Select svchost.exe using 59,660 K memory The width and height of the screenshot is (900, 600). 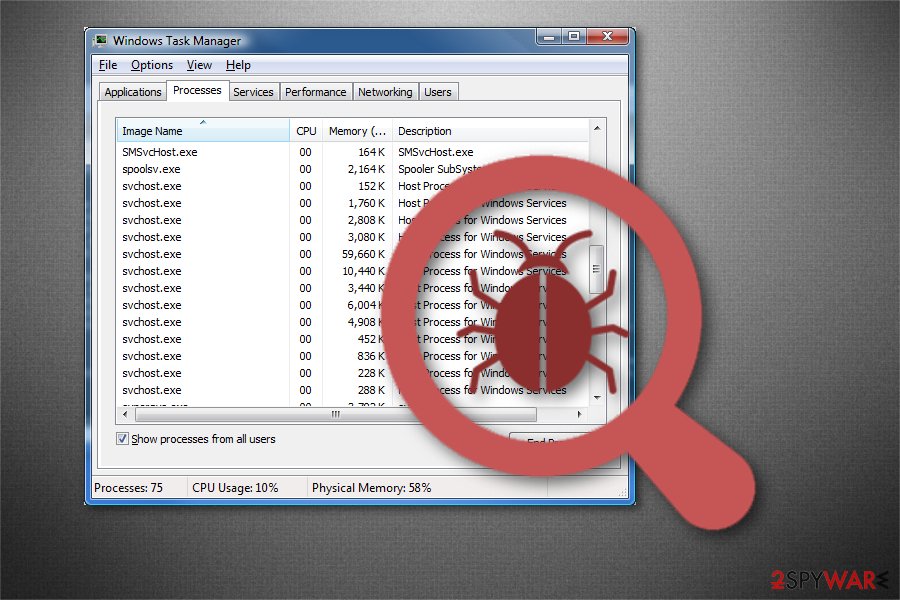(x=352, y=254)
